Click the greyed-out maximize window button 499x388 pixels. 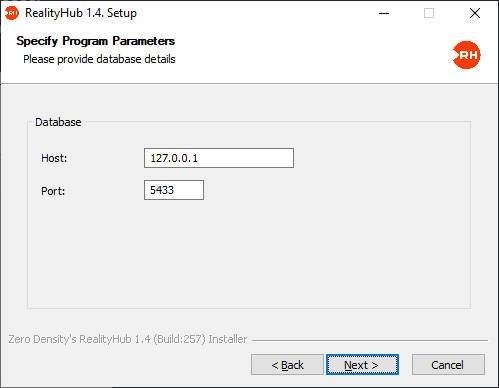(x=429, y=13)
